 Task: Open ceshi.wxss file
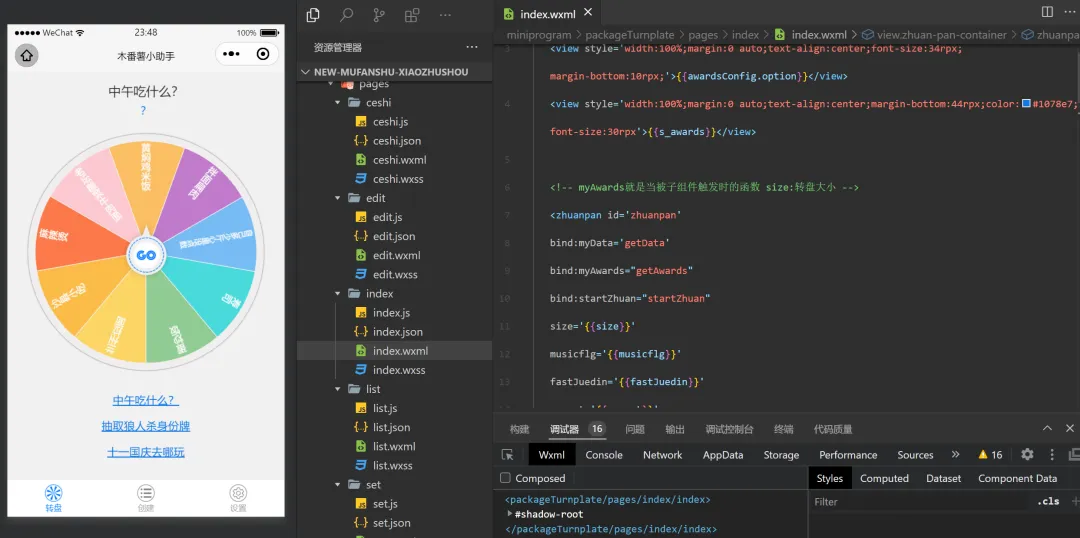click(x=398, y=179)
